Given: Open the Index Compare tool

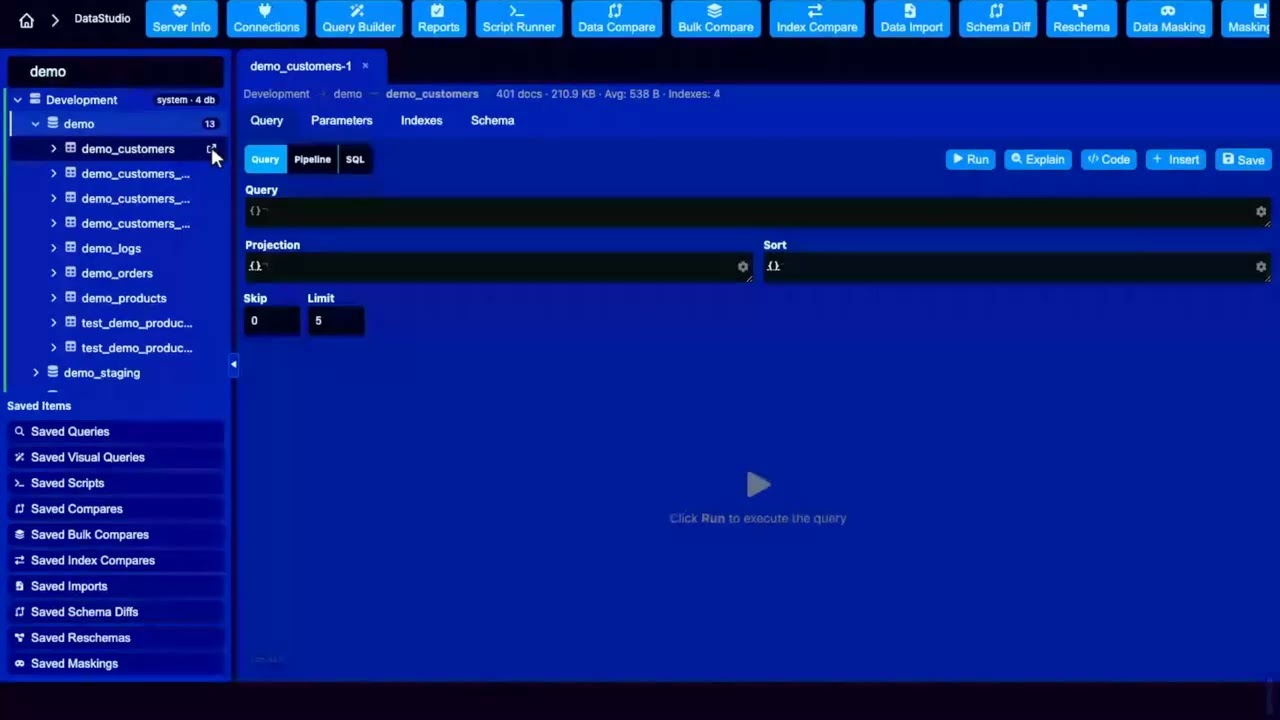Looking at the screenshot, I should pos(816,19).
